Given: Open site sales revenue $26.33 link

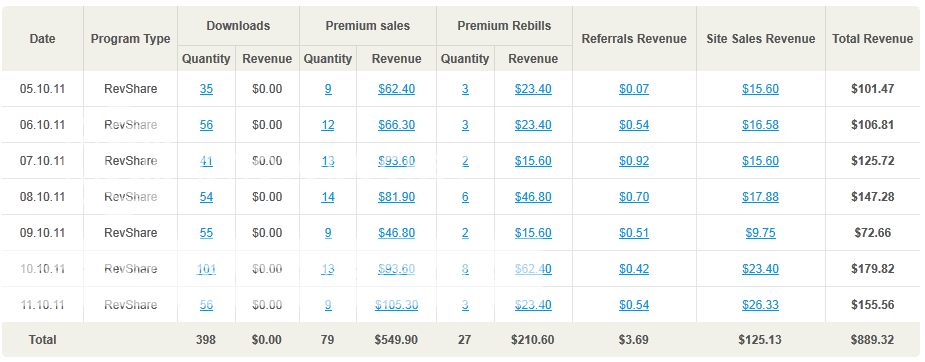Looking at the screenshot, I should 760,305.
